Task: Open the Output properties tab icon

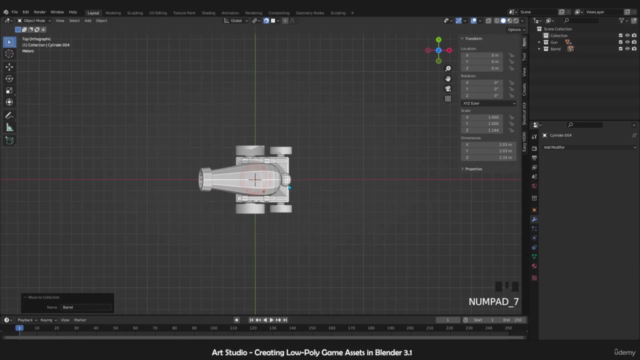Action: 534,158
